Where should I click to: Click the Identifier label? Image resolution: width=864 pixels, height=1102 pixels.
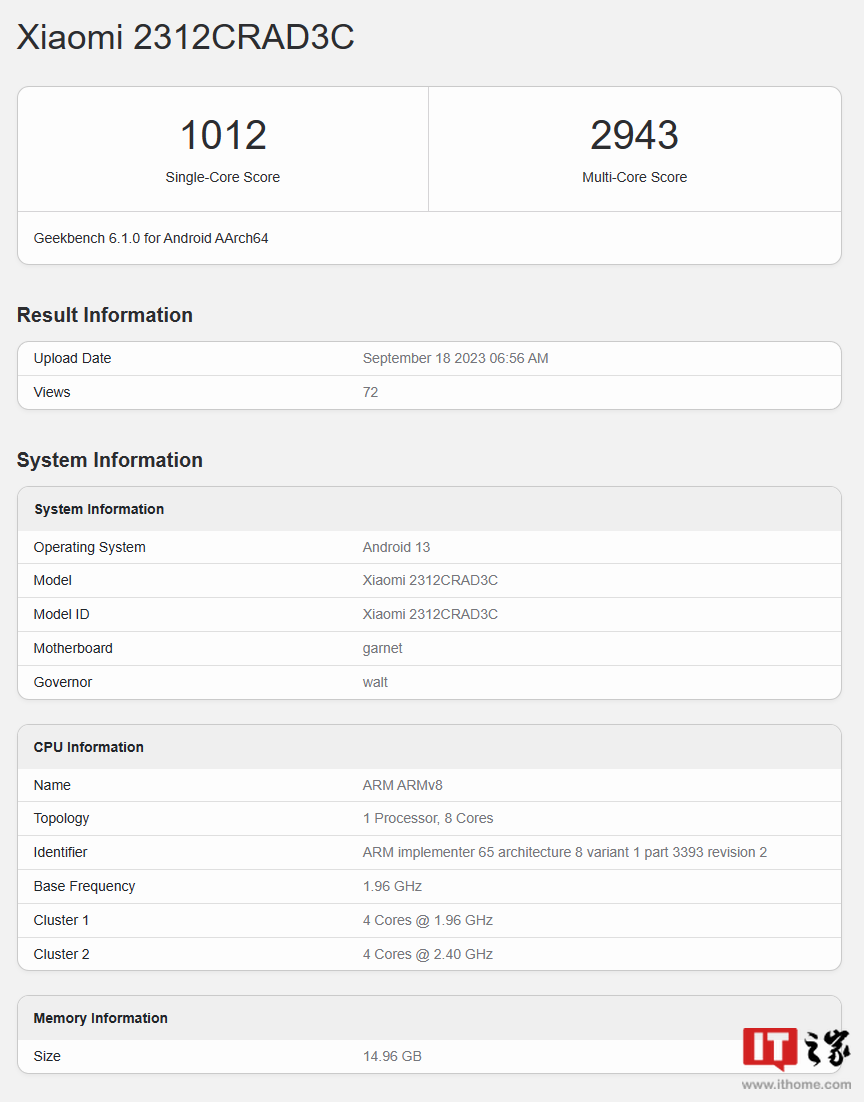(60, 853)
